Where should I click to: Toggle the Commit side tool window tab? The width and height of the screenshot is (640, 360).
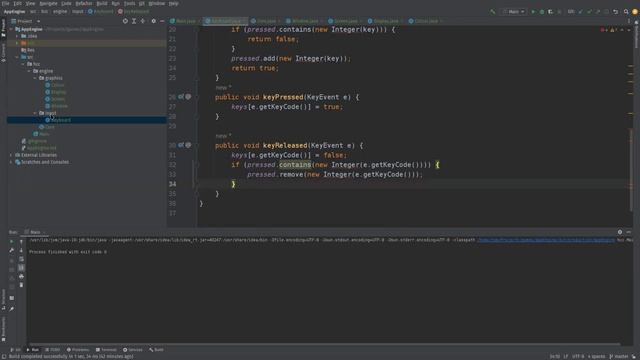(x=3, y=52)
